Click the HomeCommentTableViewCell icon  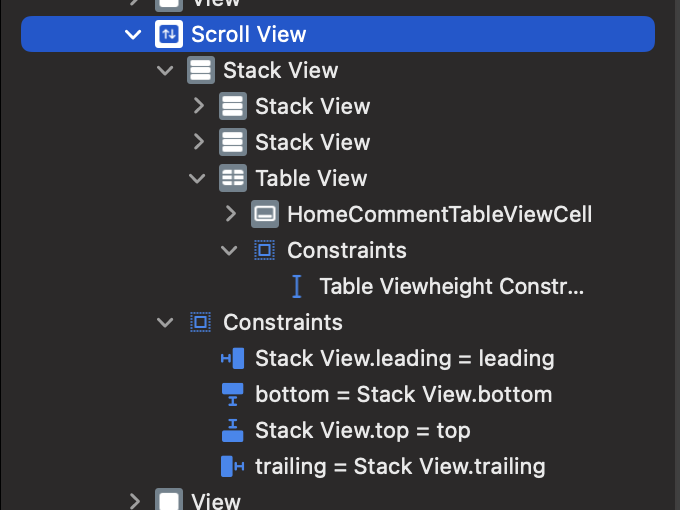[264, 214]
